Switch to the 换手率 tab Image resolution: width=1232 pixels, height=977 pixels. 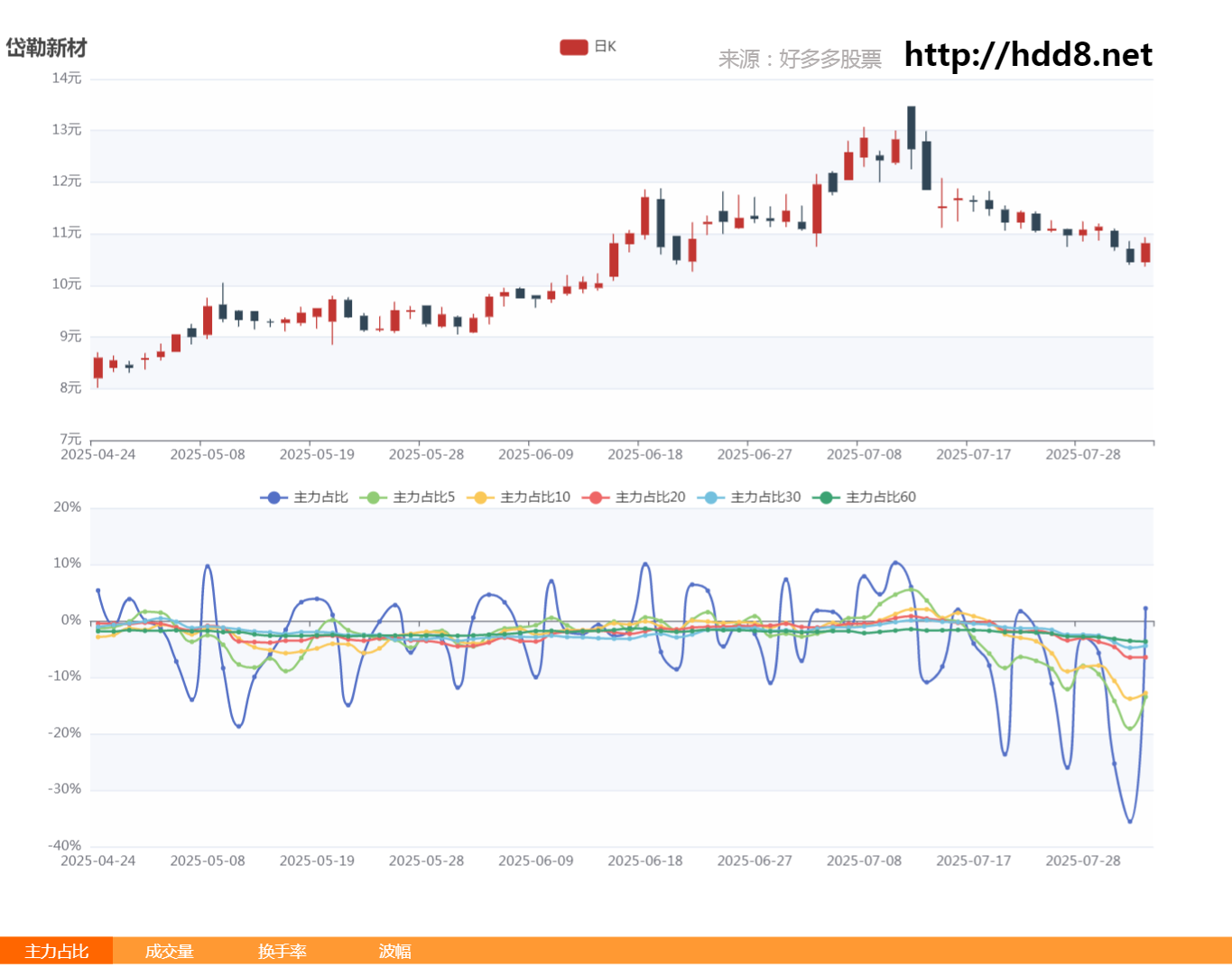[x=282, y=951]
